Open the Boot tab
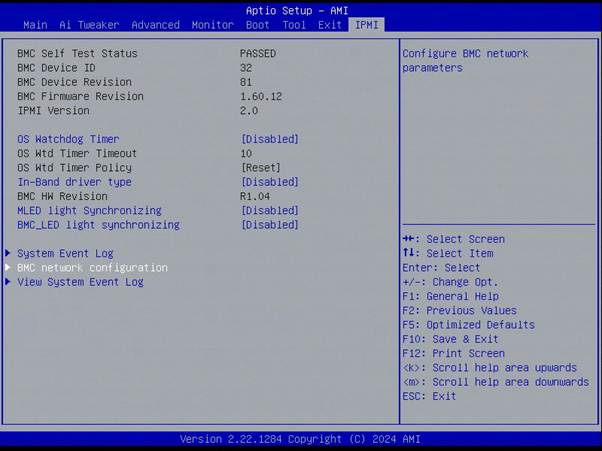 click(258, 25)
